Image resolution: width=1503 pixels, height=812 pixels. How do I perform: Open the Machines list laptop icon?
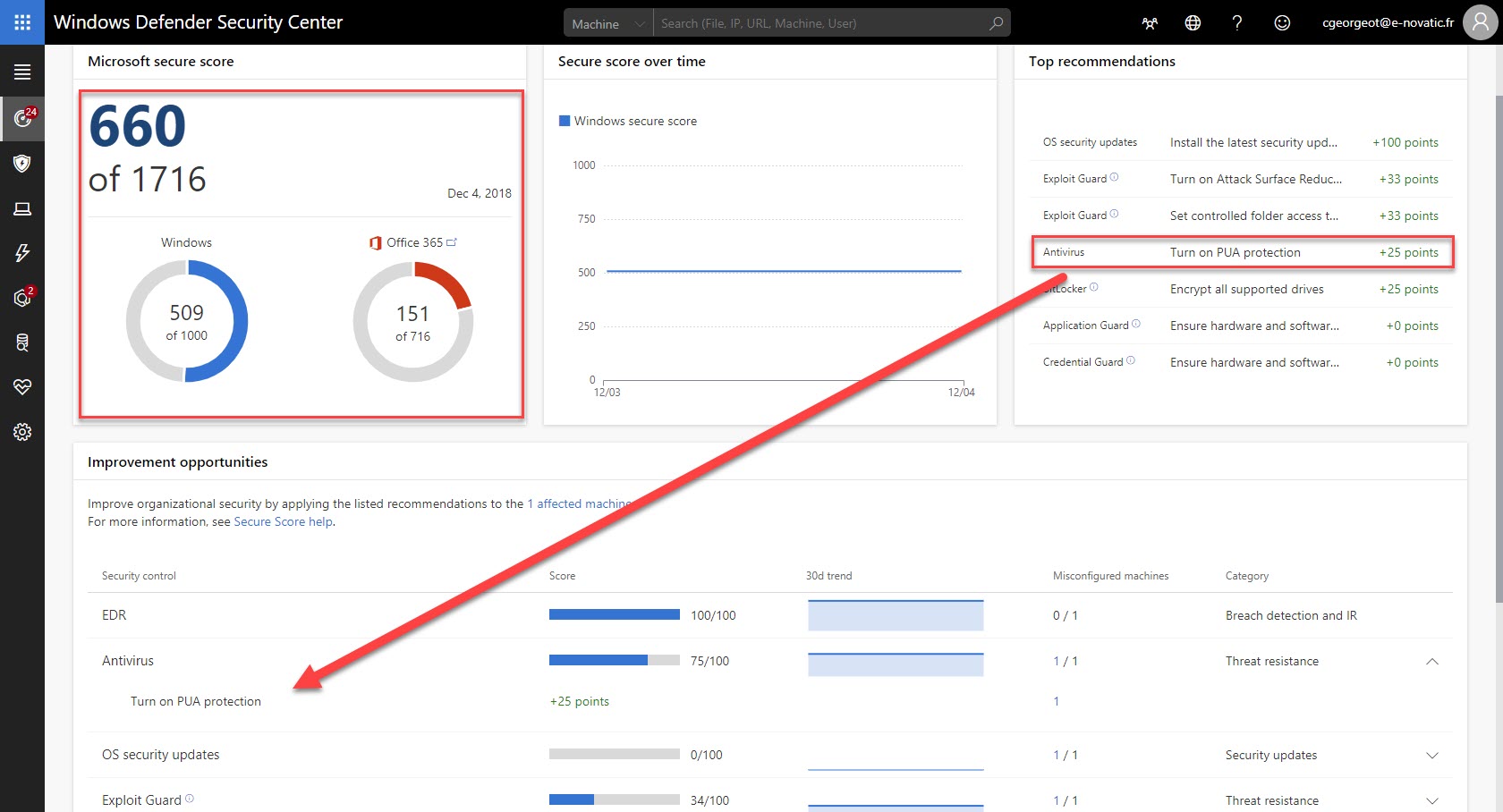point(22,208)
